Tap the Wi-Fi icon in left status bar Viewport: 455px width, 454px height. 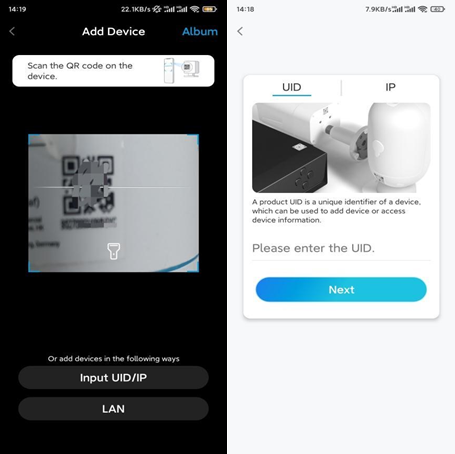pos(194,9)
